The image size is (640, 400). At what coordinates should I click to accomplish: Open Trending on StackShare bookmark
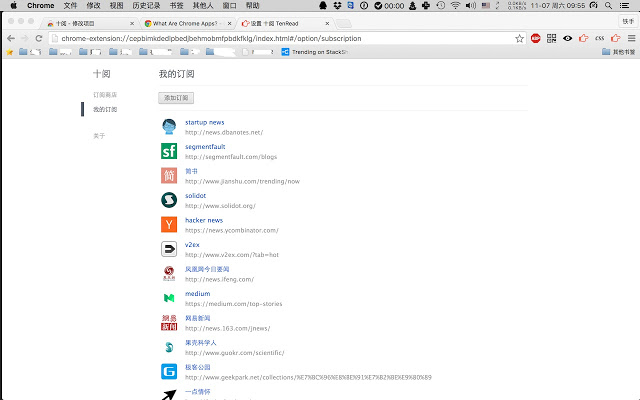pos(314,52)
